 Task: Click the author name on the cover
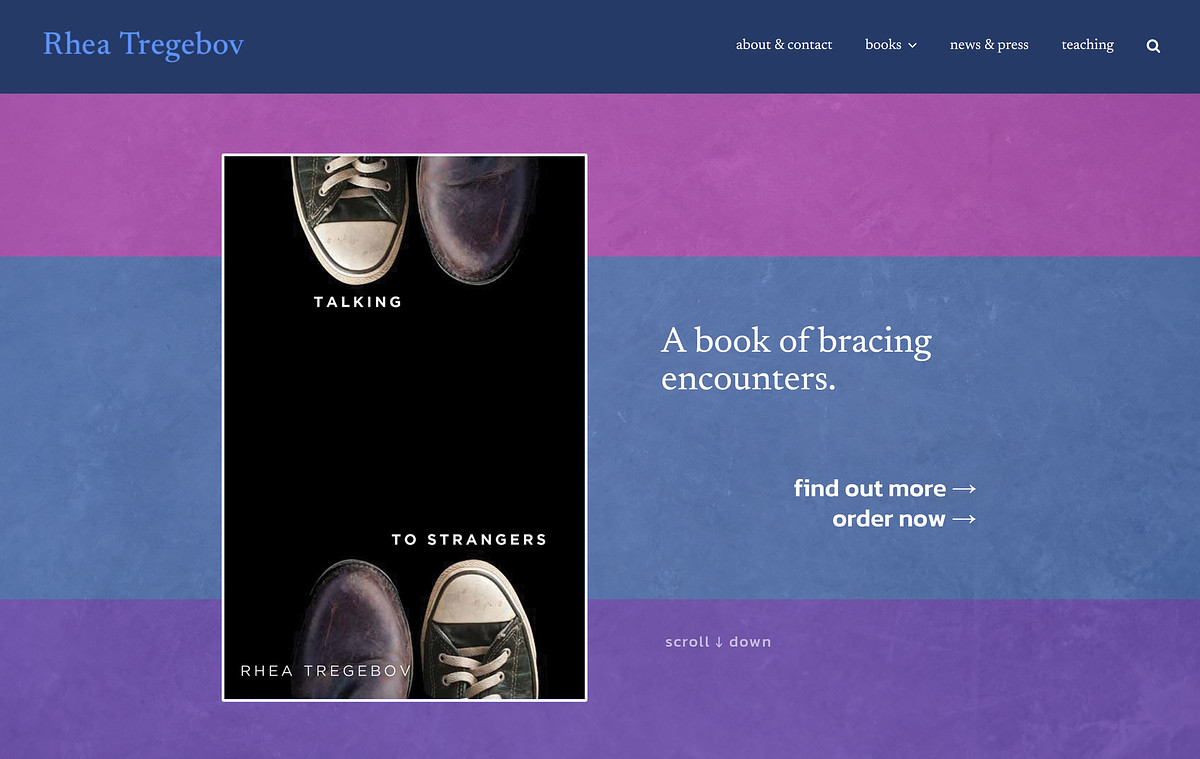pyautogui.click(x=326, y=670)
